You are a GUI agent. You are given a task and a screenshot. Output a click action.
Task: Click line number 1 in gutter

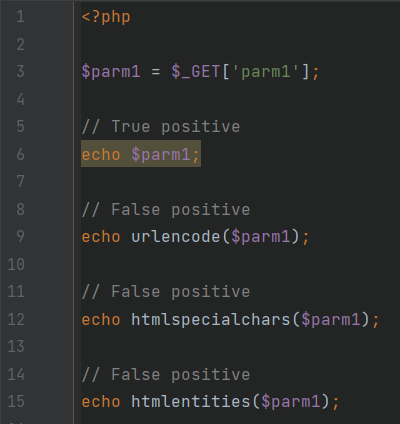21,16
